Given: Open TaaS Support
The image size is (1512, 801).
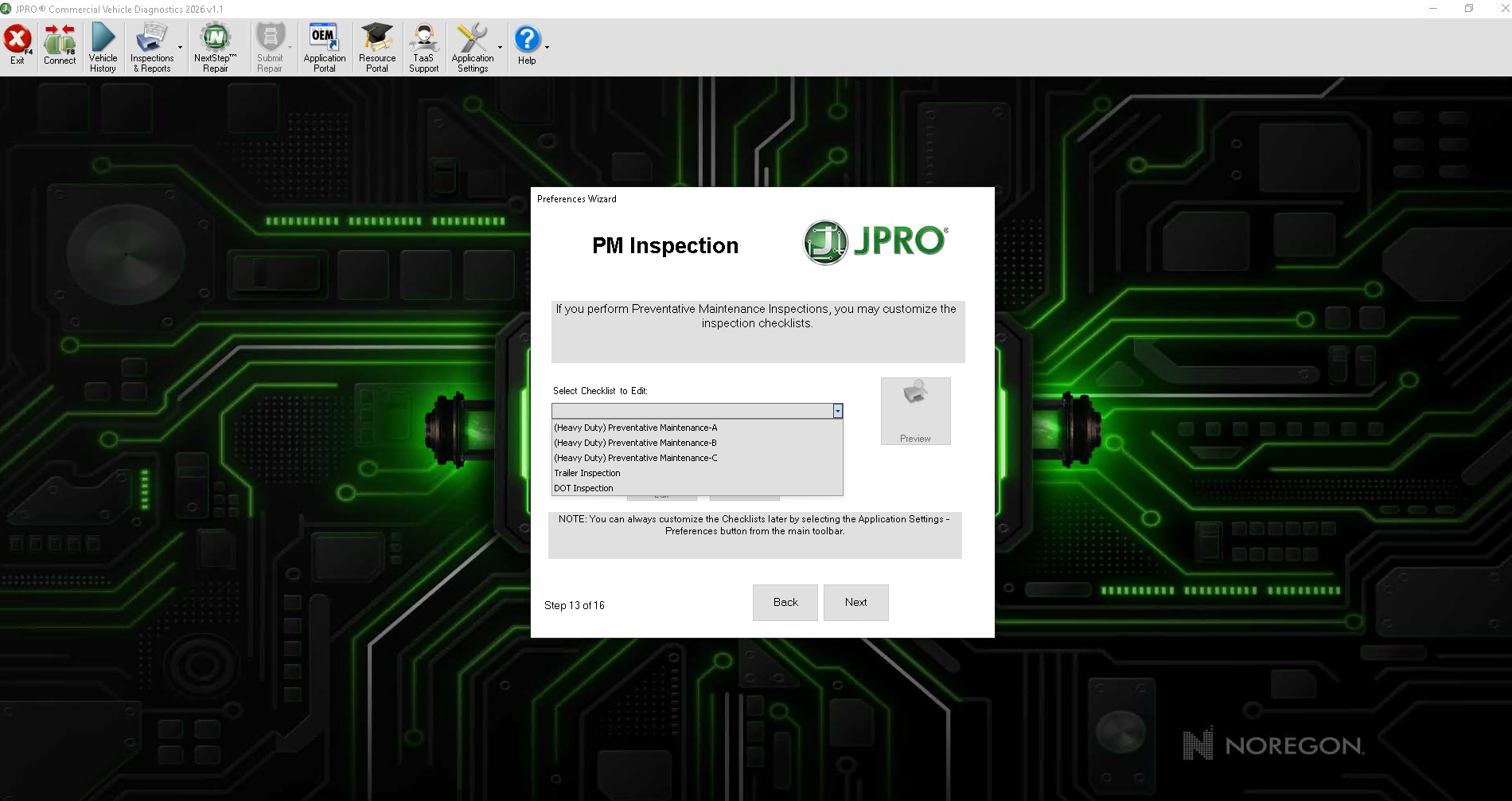Looking at the screenshot, I should coord(424,48).
